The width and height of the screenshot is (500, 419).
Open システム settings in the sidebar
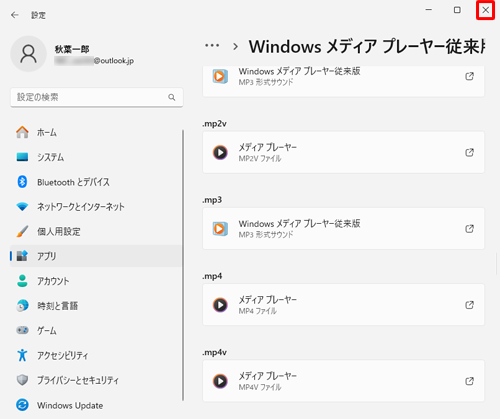[96, 157]
